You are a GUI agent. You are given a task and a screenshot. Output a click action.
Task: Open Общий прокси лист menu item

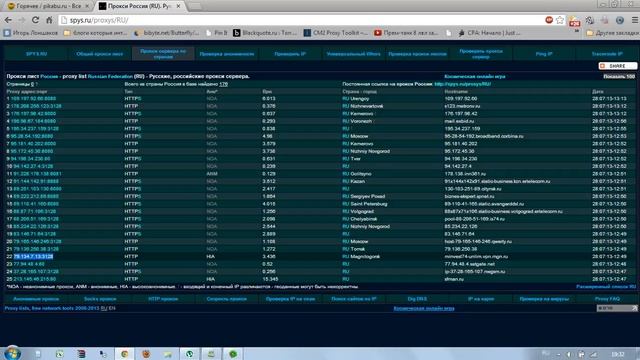(100, 54)
